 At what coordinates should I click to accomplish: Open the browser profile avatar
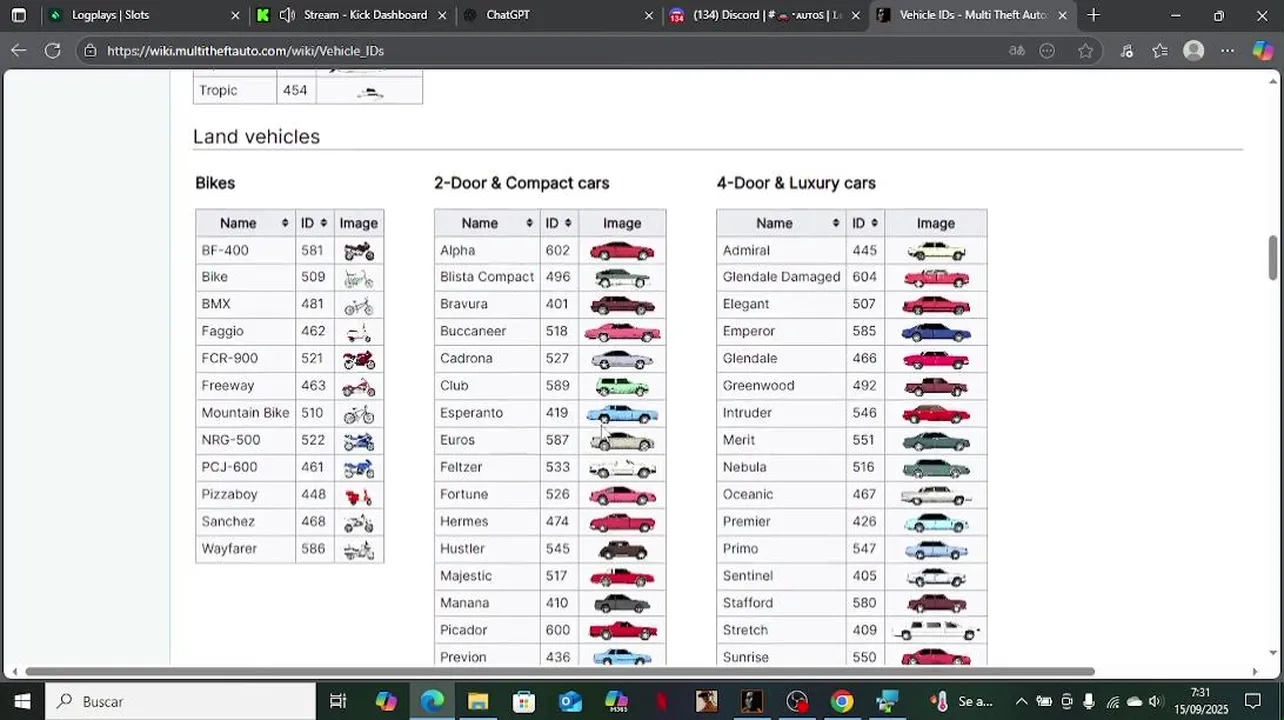(x=1193, y=51)
